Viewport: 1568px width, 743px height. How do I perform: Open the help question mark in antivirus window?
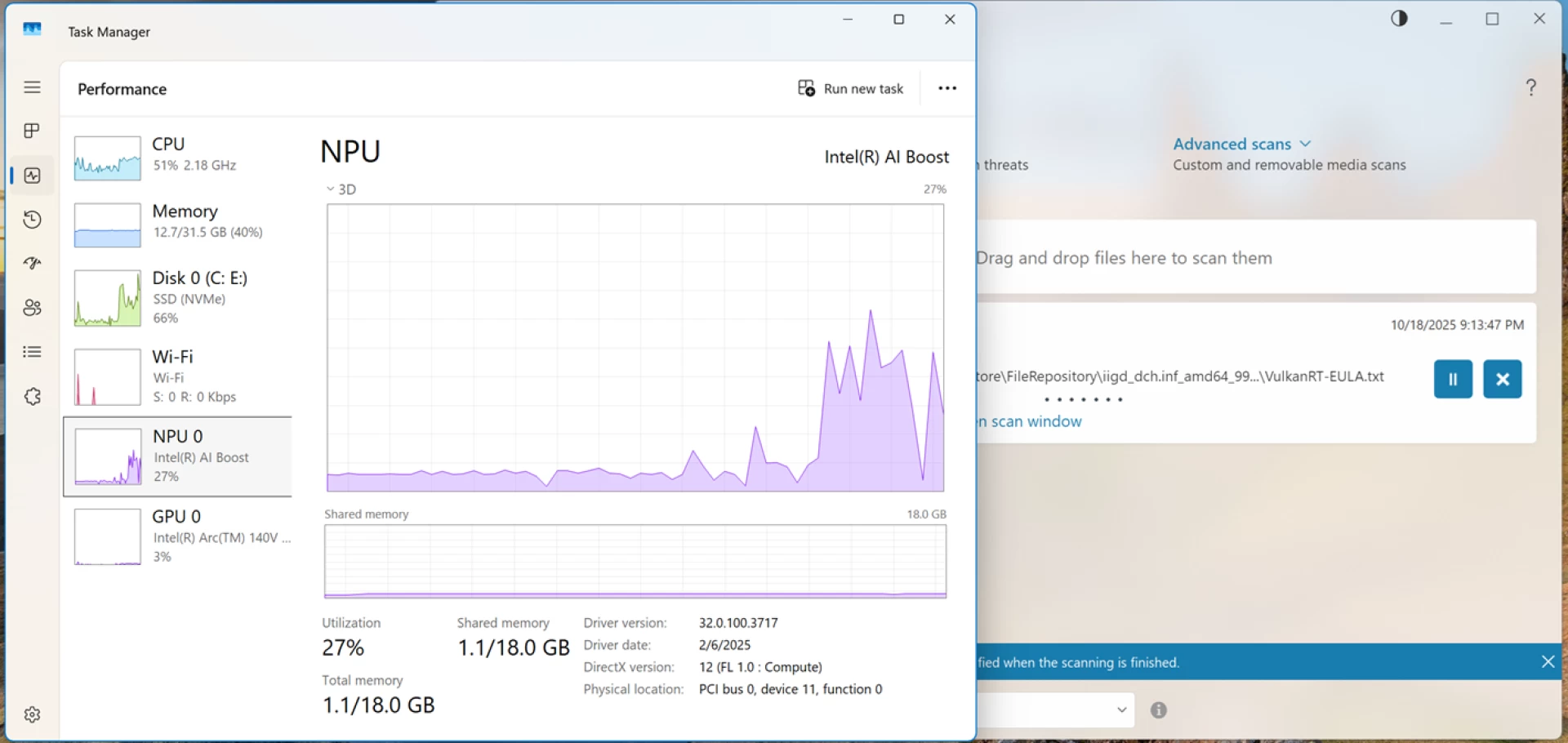(x=1531, y=87)
